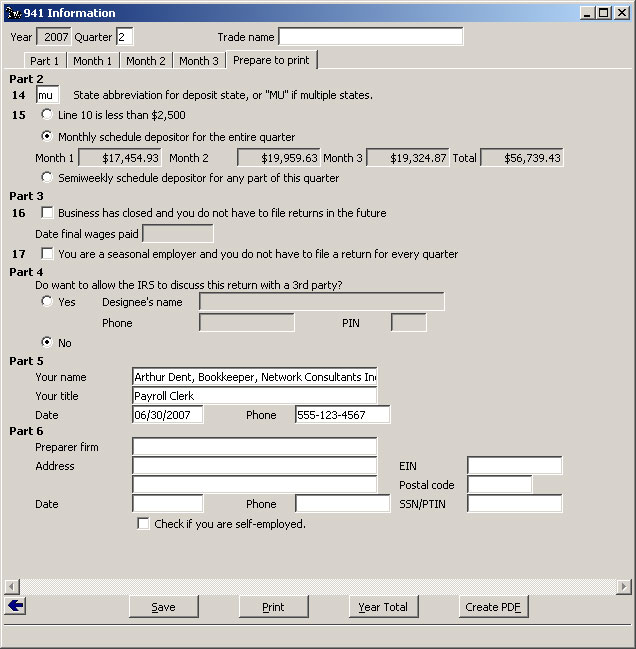
Task: Open the Month 2 tab
Action: pyautogui.click(x=146, y=61)
